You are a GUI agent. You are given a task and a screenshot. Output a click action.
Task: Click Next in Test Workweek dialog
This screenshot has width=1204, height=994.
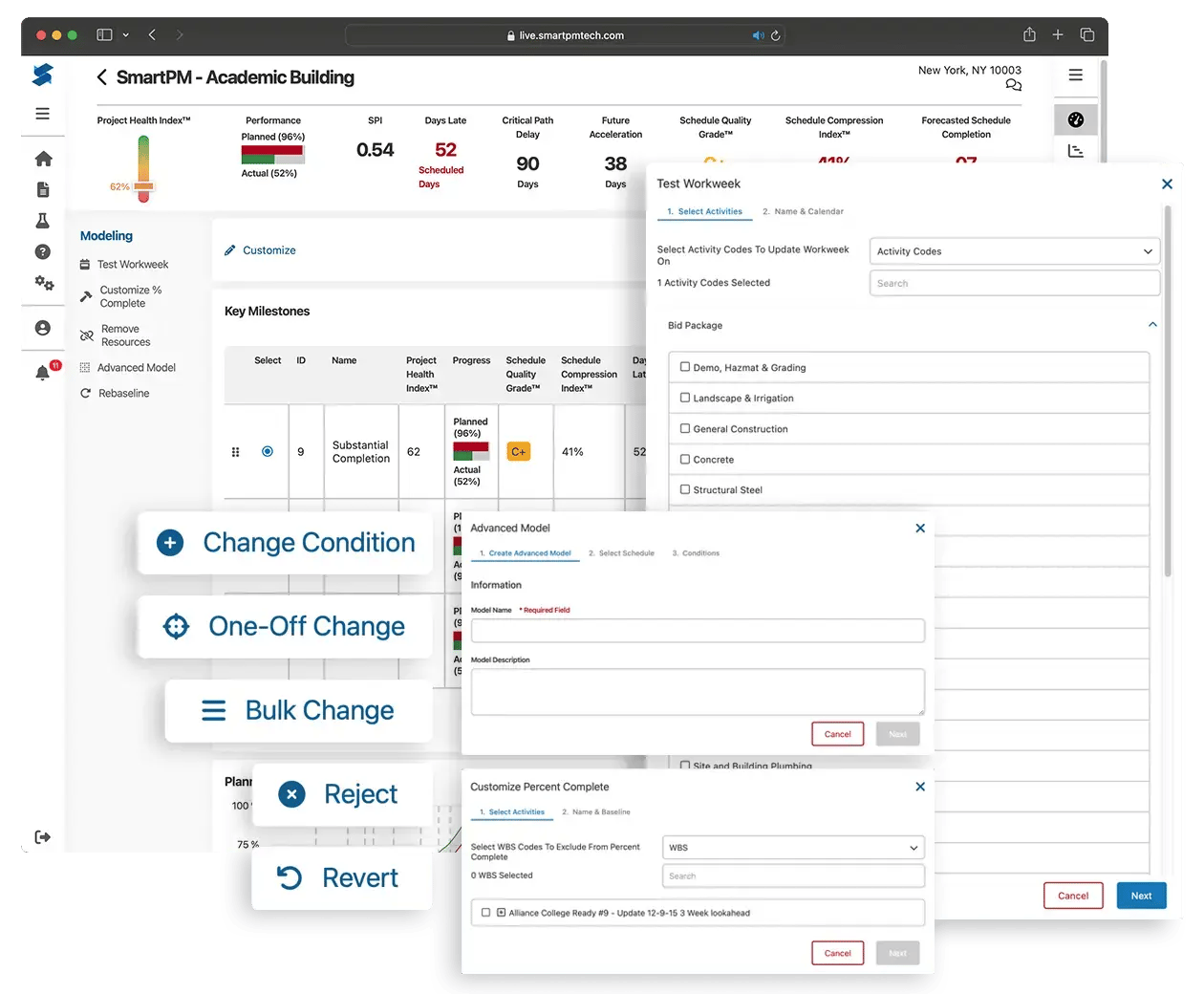tap(1141, 896)
